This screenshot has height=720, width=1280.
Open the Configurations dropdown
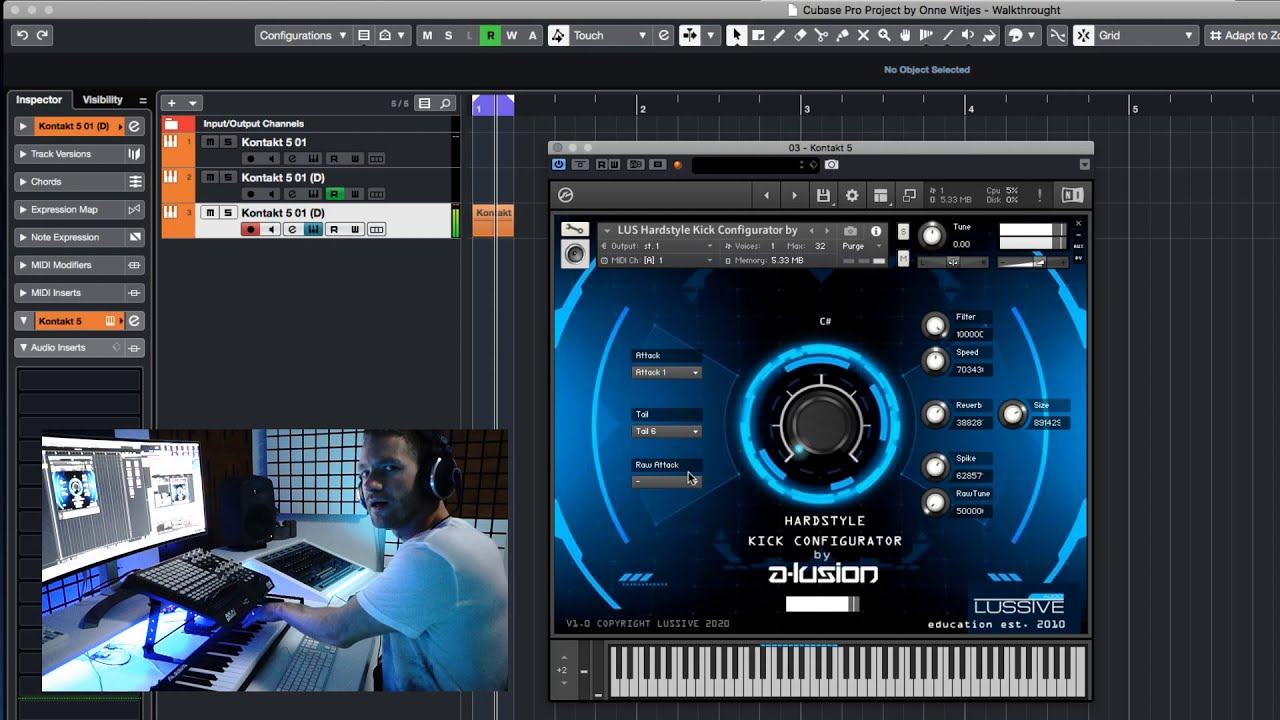click(303, 35)
